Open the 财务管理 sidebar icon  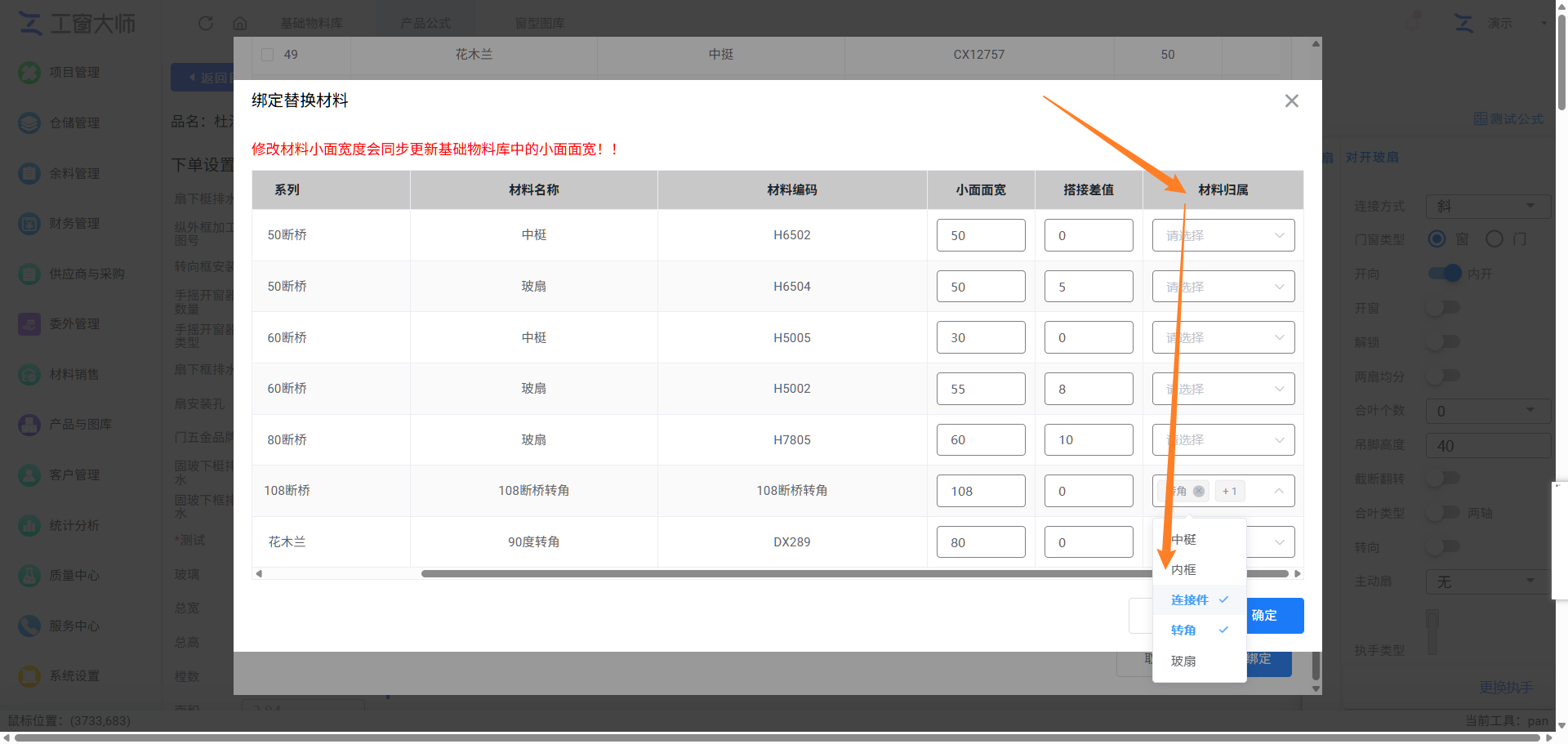[29, 224]
